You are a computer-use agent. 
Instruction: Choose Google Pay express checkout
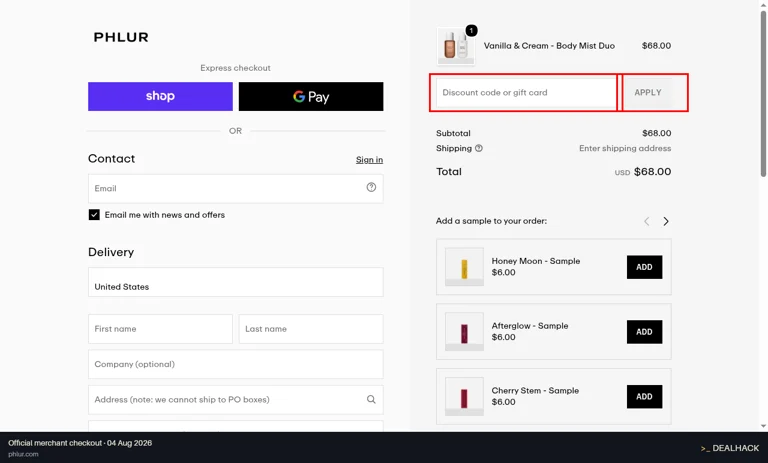click(311, 97)
